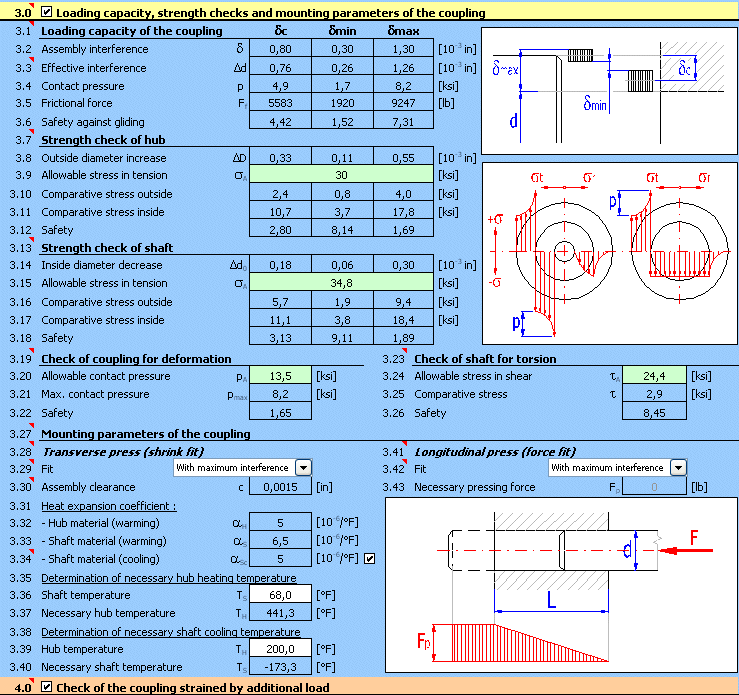Click hub comparative stress outside 0,8
The width and height of the screenshot is (739, 695).
pos(342,194)
